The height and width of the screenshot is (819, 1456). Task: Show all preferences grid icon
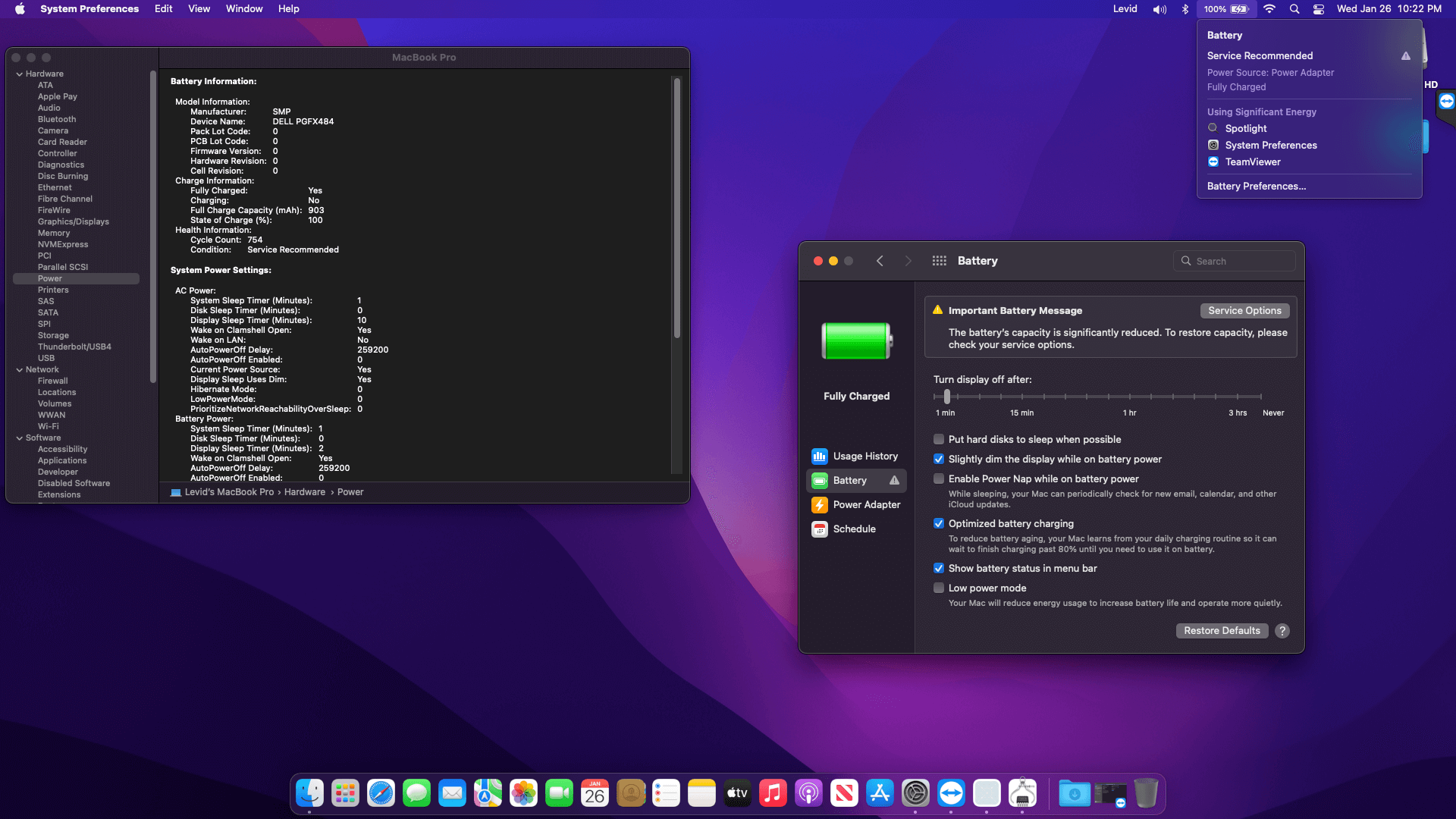(939, 260)
